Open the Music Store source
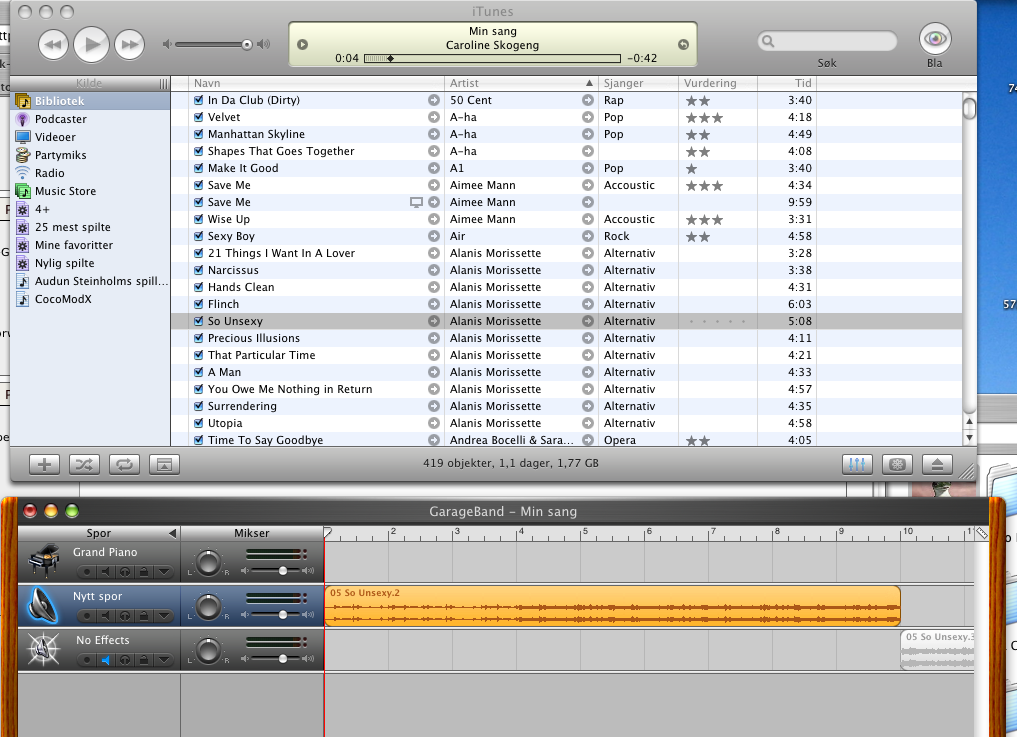This screenshot has width=1017, height=737. (x=90, y=191)
